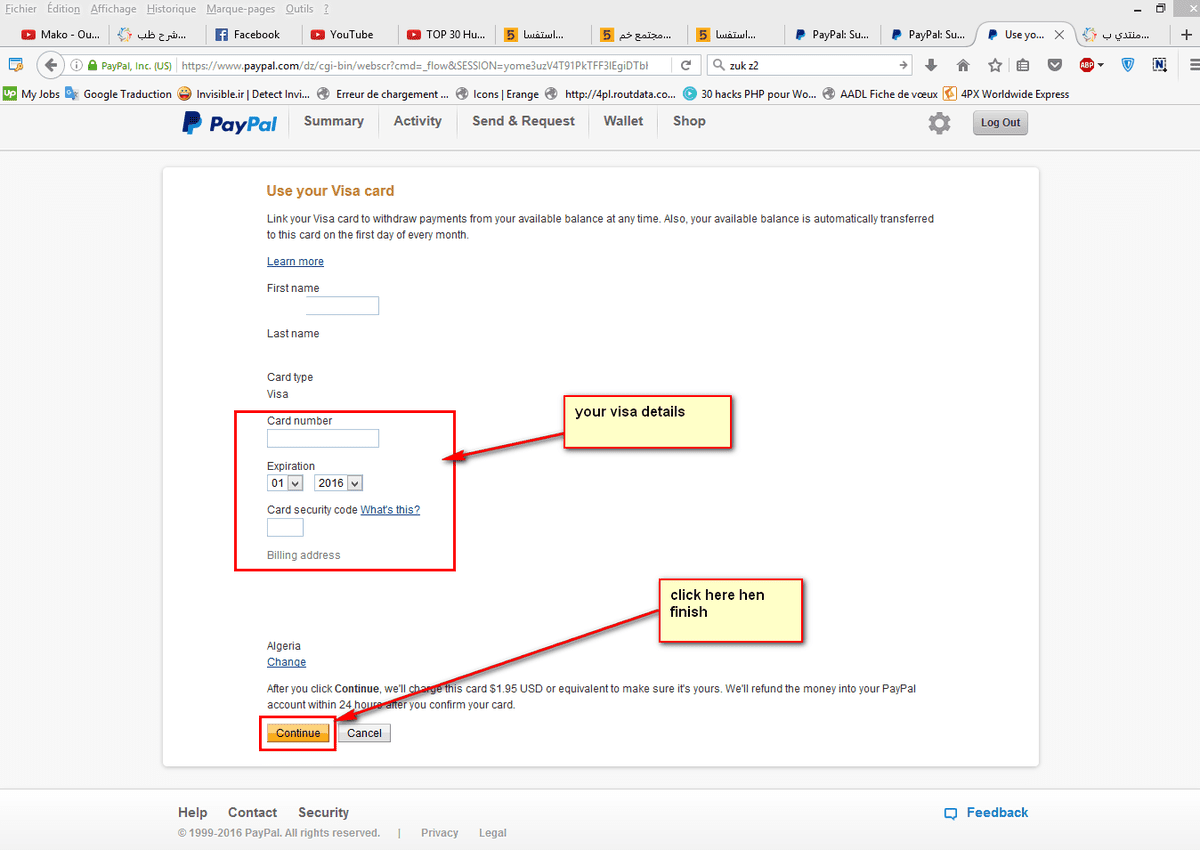The image size is (1200, 850).
Task: Click the Learn more link
Action: (x=295, y=262)
